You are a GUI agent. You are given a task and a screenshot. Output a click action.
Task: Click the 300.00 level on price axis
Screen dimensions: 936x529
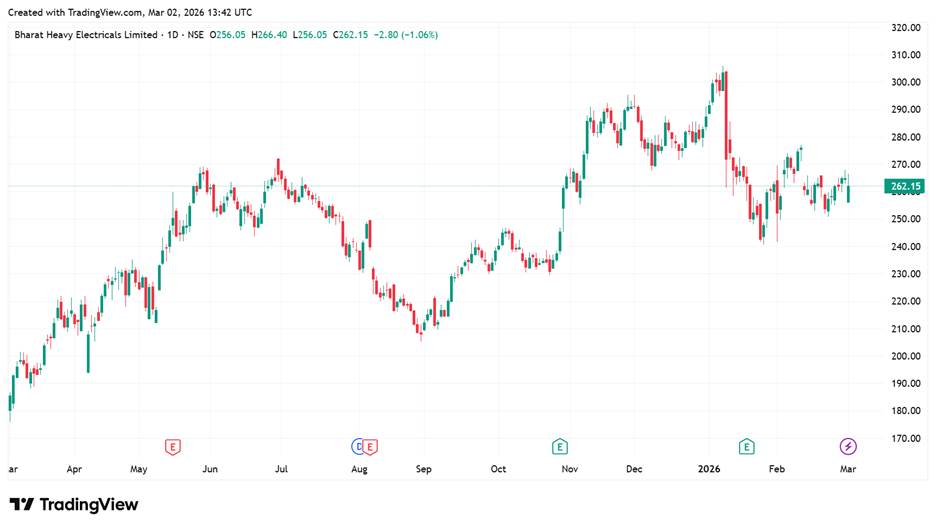tap(904, 82)
